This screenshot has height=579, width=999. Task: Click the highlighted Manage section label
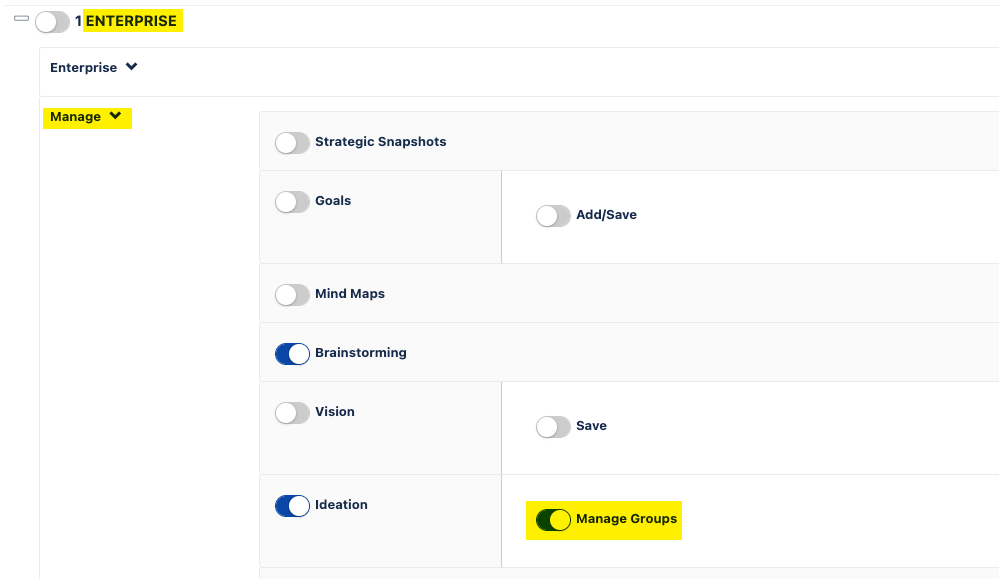(76, 117)
